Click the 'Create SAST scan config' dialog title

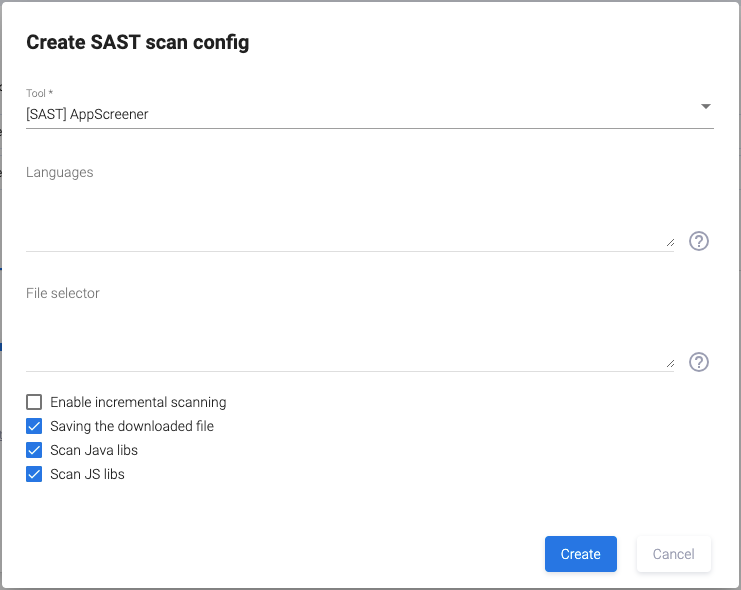point(137,42)
